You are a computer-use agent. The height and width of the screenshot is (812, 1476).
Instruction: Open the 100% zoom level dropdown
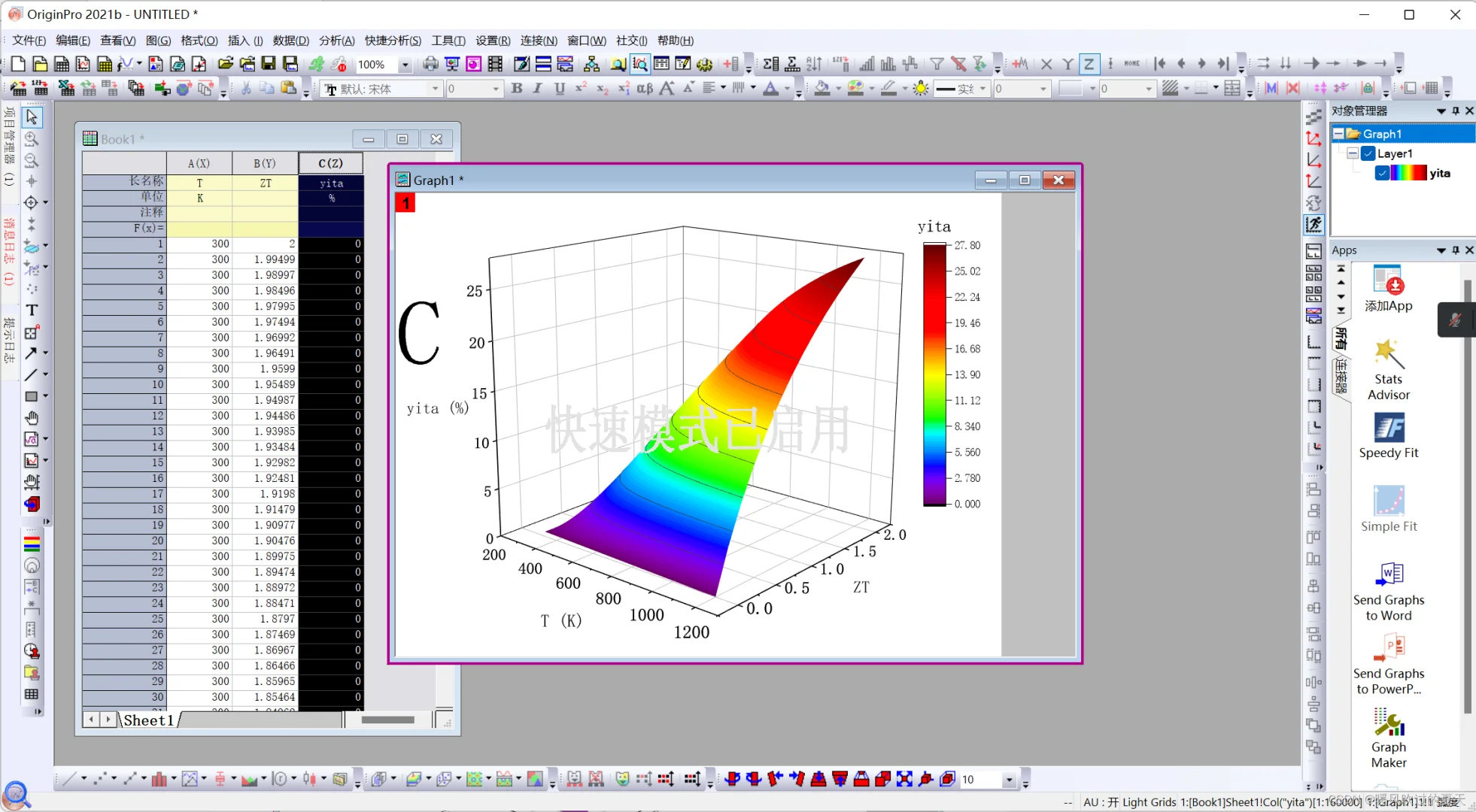pyautogui.click(x=405, y=65)
